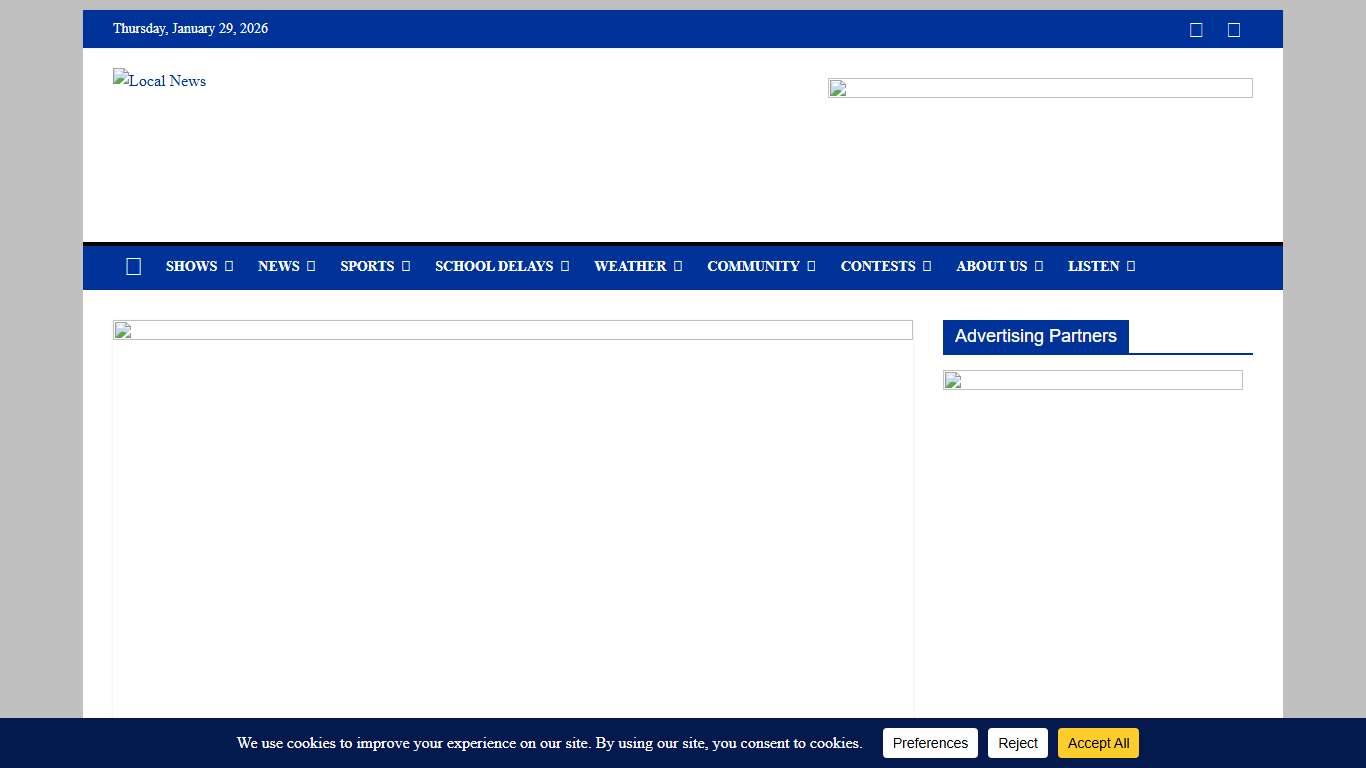Image resolution: width=1366 pixels, height=768 pixels.
Task: Expand the Listen dropdown arrow
Action: (x=1131, y=267)
